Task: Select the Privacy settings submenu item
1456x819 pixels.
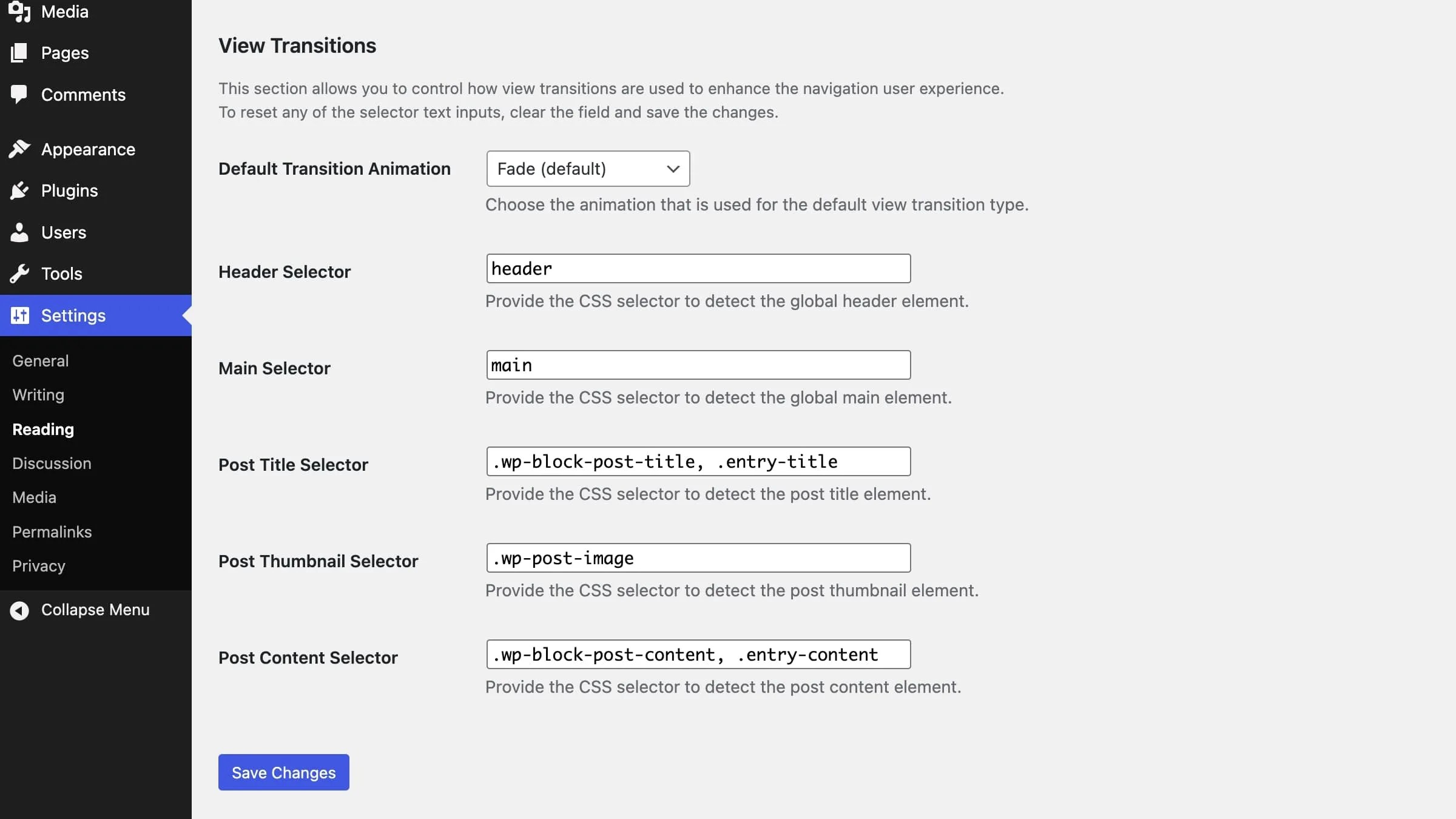Action: coord(39,566)
